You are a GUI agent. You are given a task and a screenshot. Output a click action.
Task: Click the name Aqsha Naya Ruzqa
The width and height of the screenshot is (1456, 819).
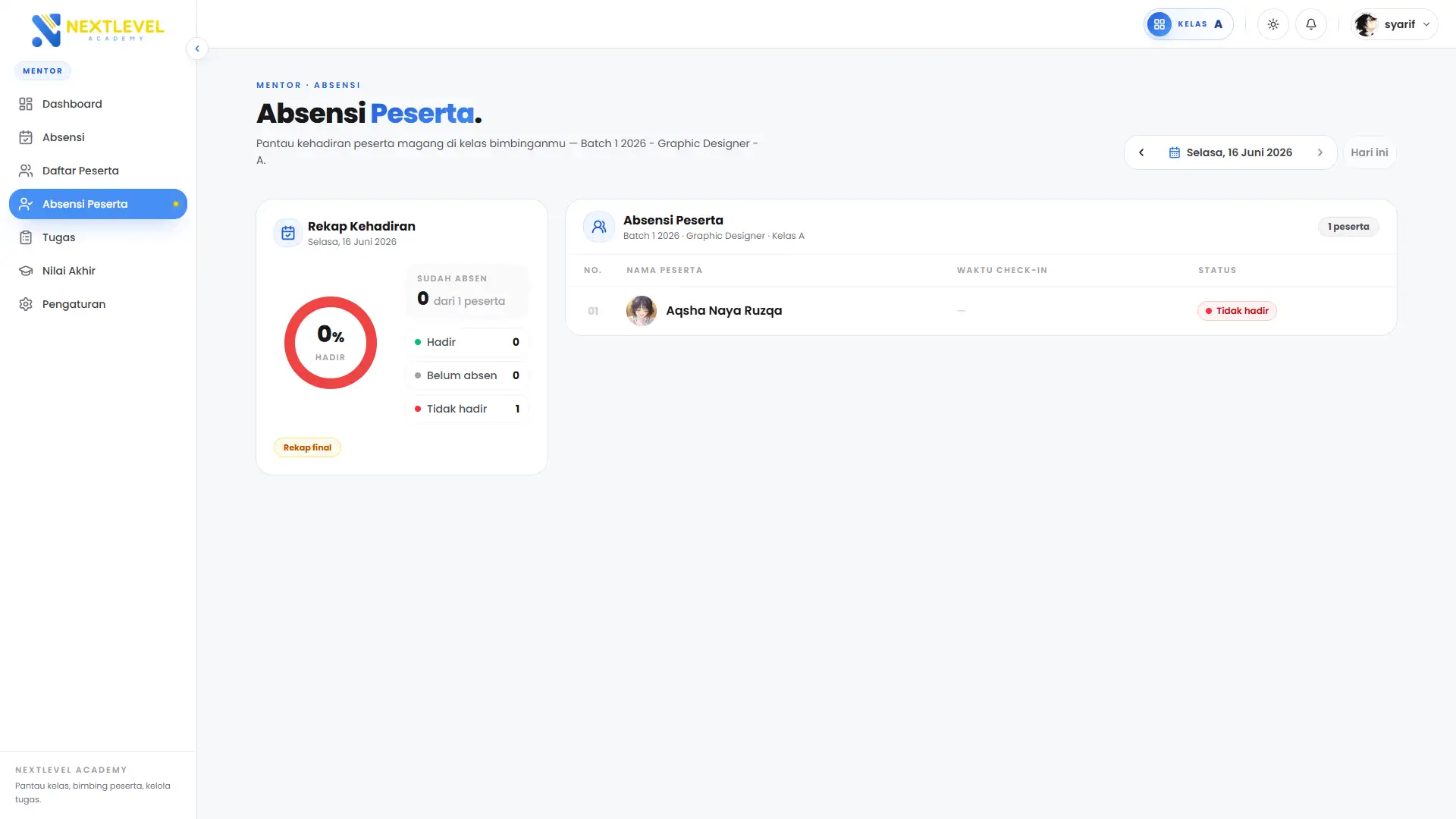[x=724, y=311]
